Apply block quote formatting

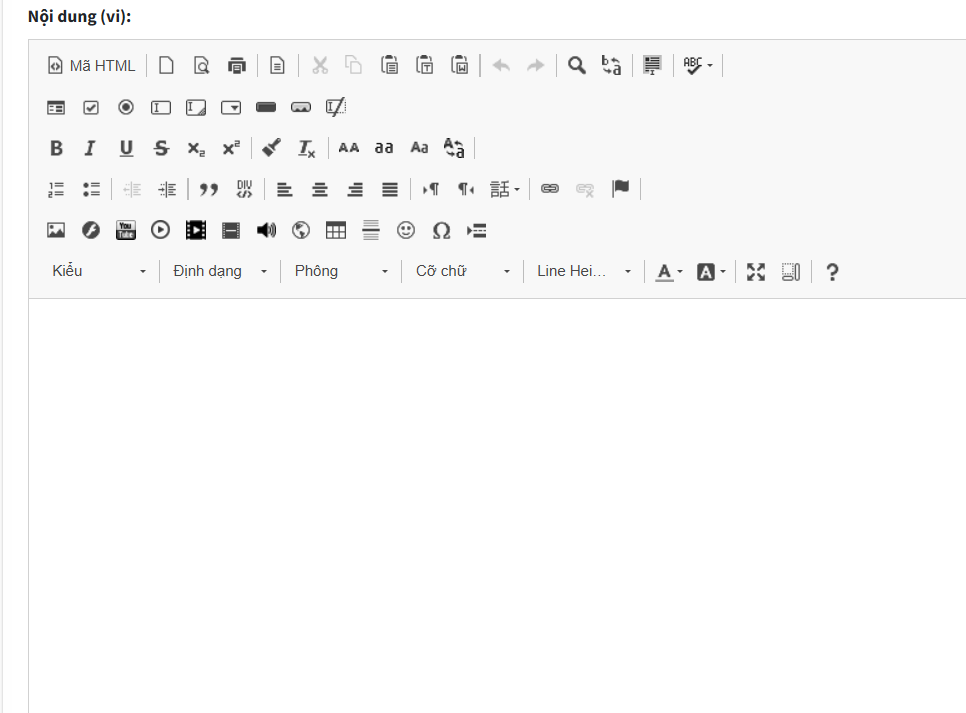click(x=208, y=189)
